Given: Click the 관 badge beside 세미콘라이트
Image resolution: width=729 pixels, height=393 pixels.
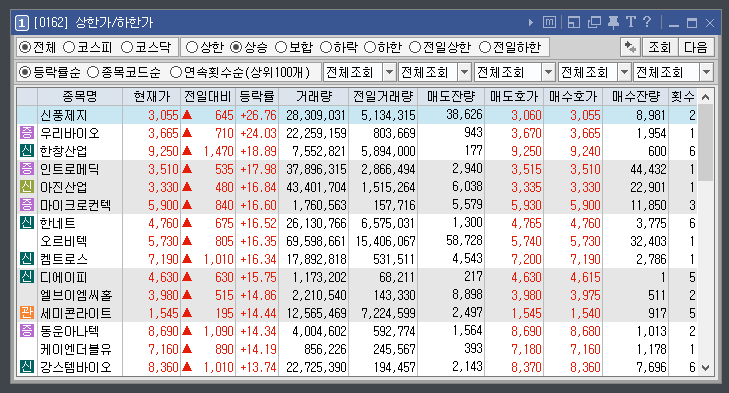Looking at the screenshot, I should coord(27,313).
